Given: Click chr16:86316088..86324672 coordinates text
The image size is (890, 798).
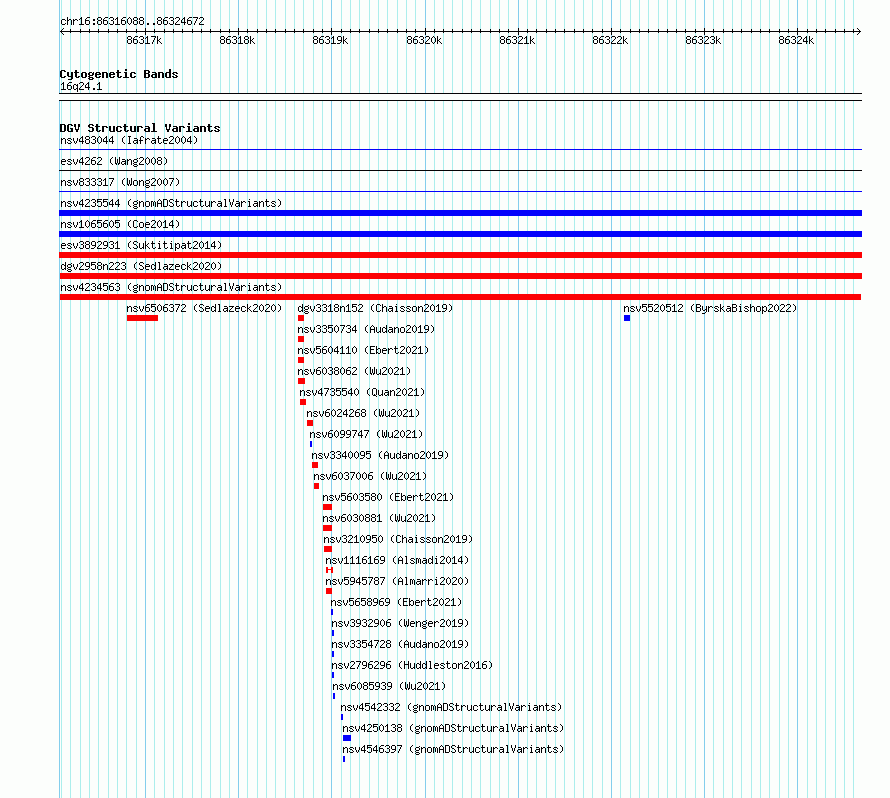Looking at the screenshot, I should 132,21.
